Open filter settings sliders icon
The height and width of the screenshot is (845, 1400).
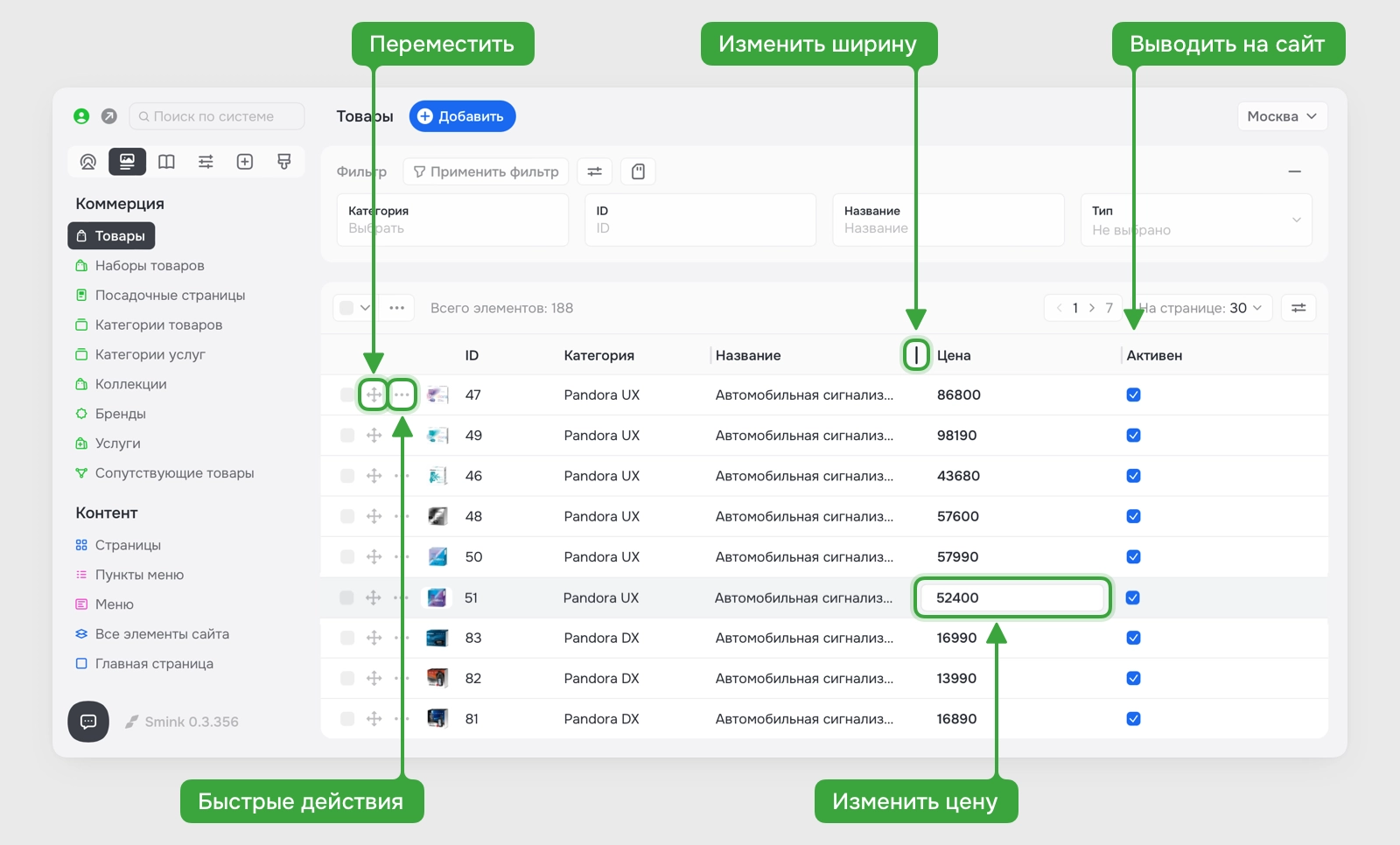point(594,171)
